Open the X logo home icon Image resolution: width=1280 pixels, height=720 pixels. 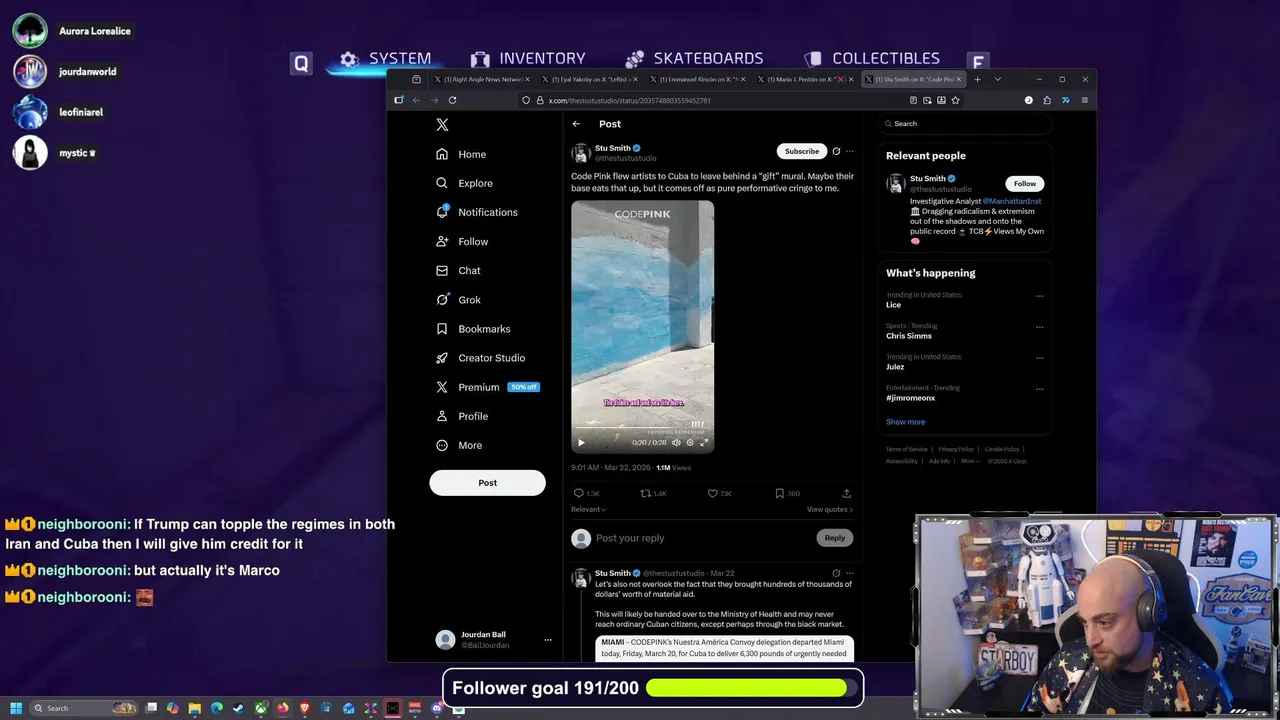coord(442,125)
